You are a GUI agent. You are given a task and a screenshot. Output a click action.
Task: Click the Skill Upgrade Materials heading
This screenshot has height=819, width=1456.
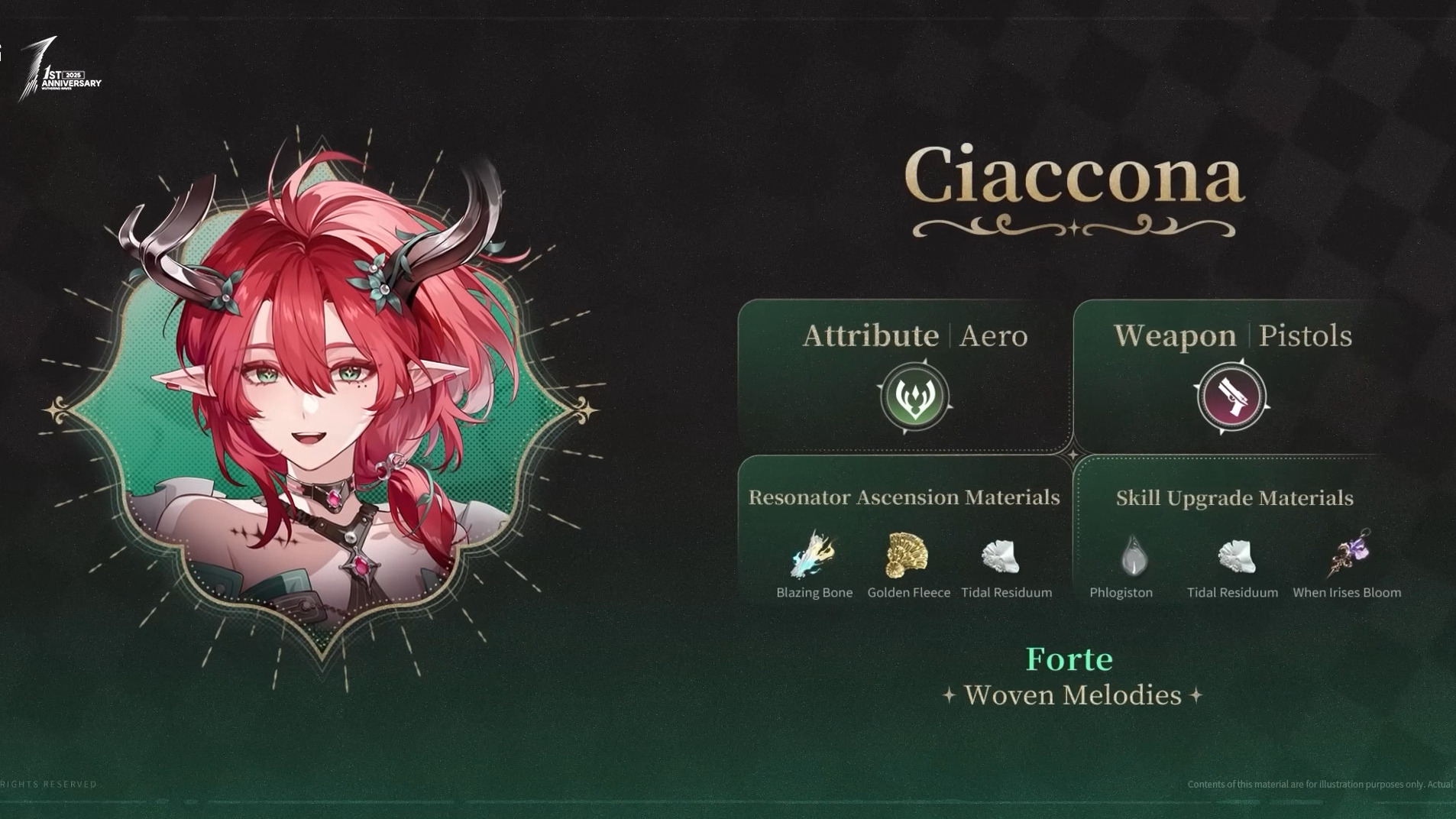(x=1234, y=498)
